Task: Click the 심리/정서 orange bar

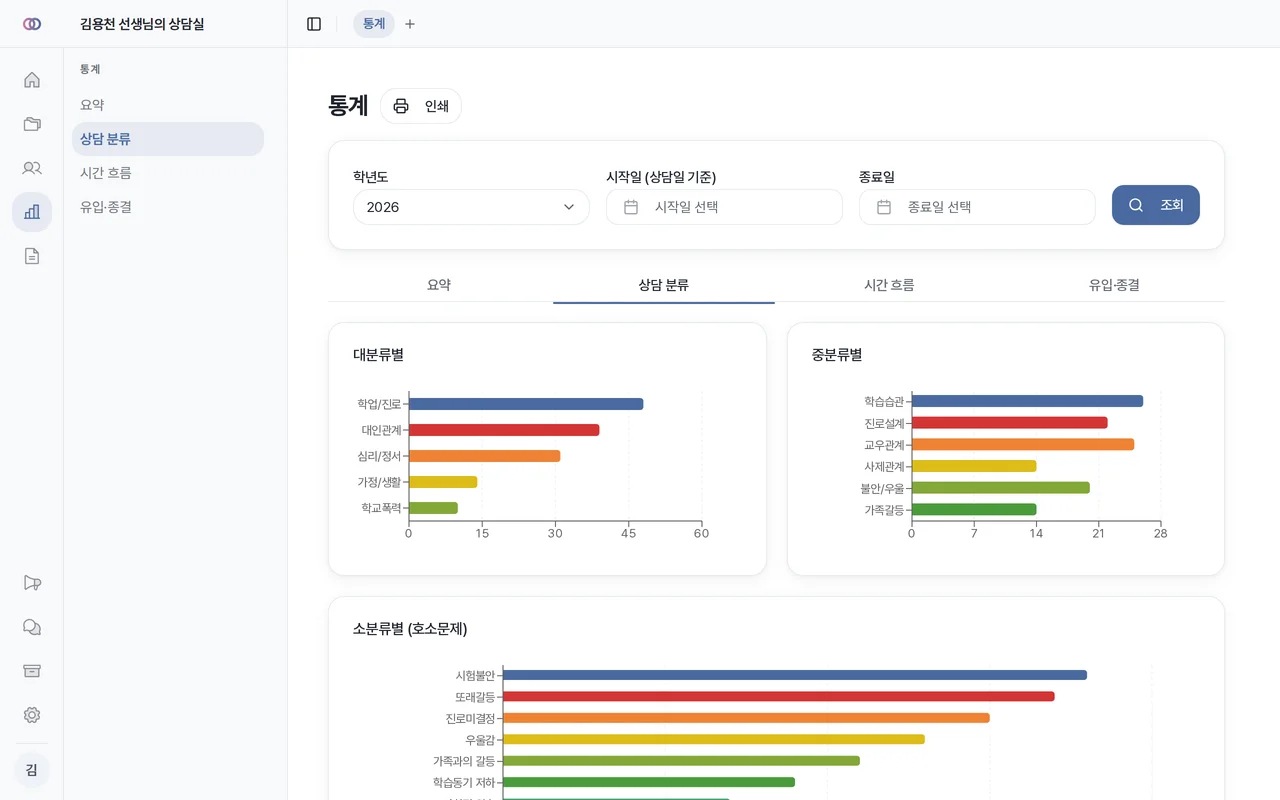Action: pyautogui.click(x=485, y=456)
